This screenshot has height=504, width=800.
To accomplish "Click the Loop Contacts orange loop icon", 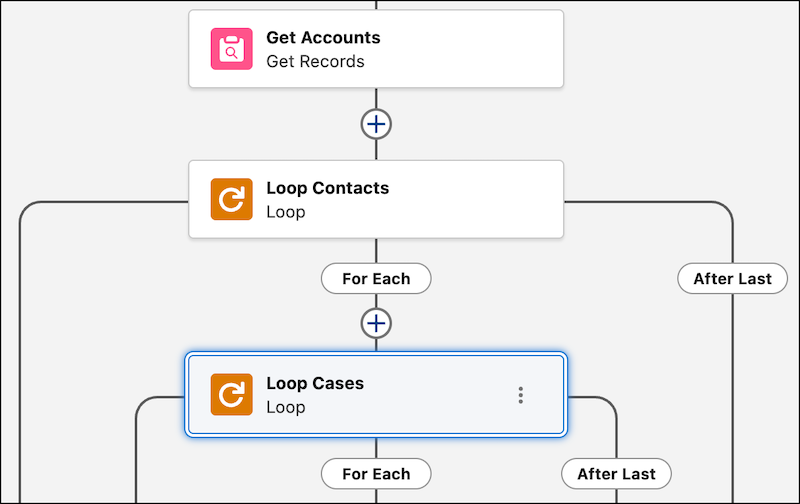I will [231, 199].
